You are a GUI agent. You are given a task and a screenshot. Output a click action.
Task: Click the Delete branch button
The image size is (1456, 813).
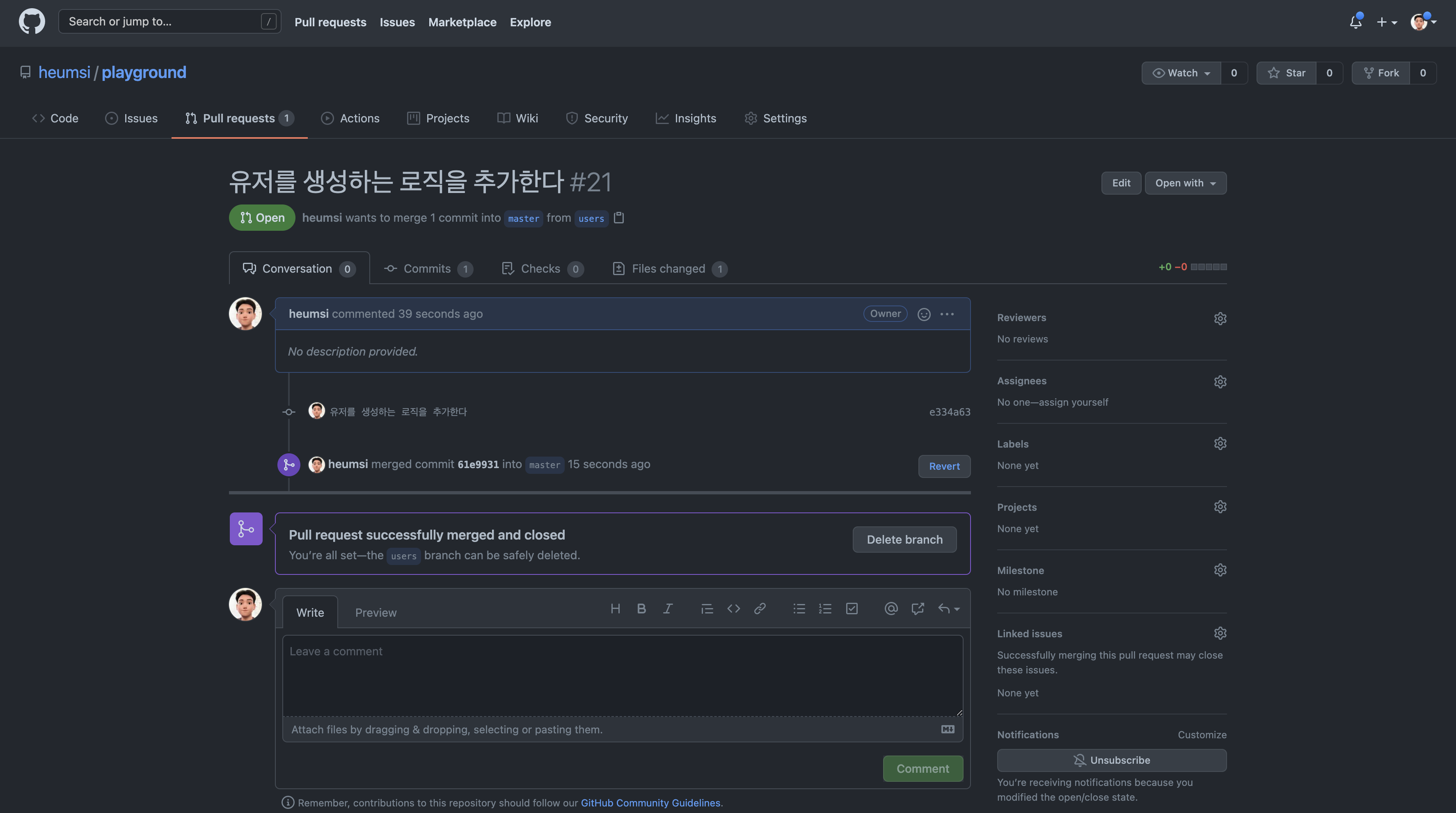[904, 540]
